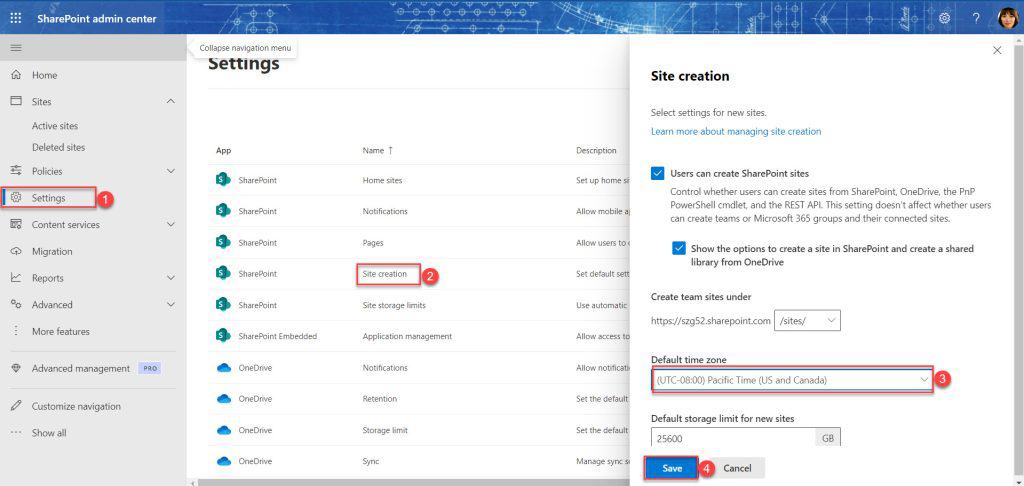The height and width of the screenshot is (486, 1024).
Task: Click Save in Site creation panel
Action: point(672,468)
